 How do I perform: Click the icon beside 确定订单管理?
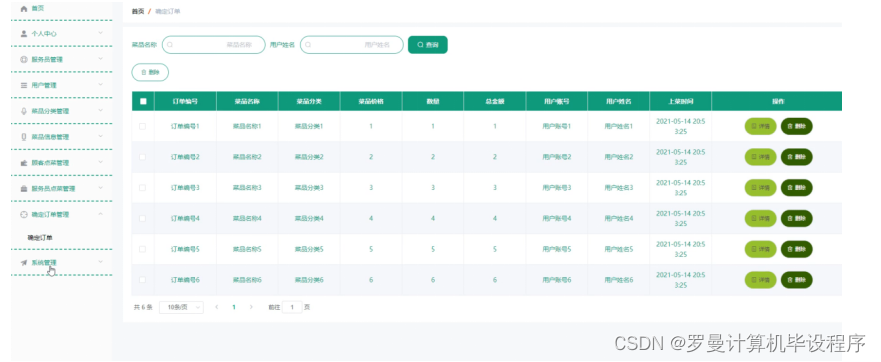click(x=24, y=215)
